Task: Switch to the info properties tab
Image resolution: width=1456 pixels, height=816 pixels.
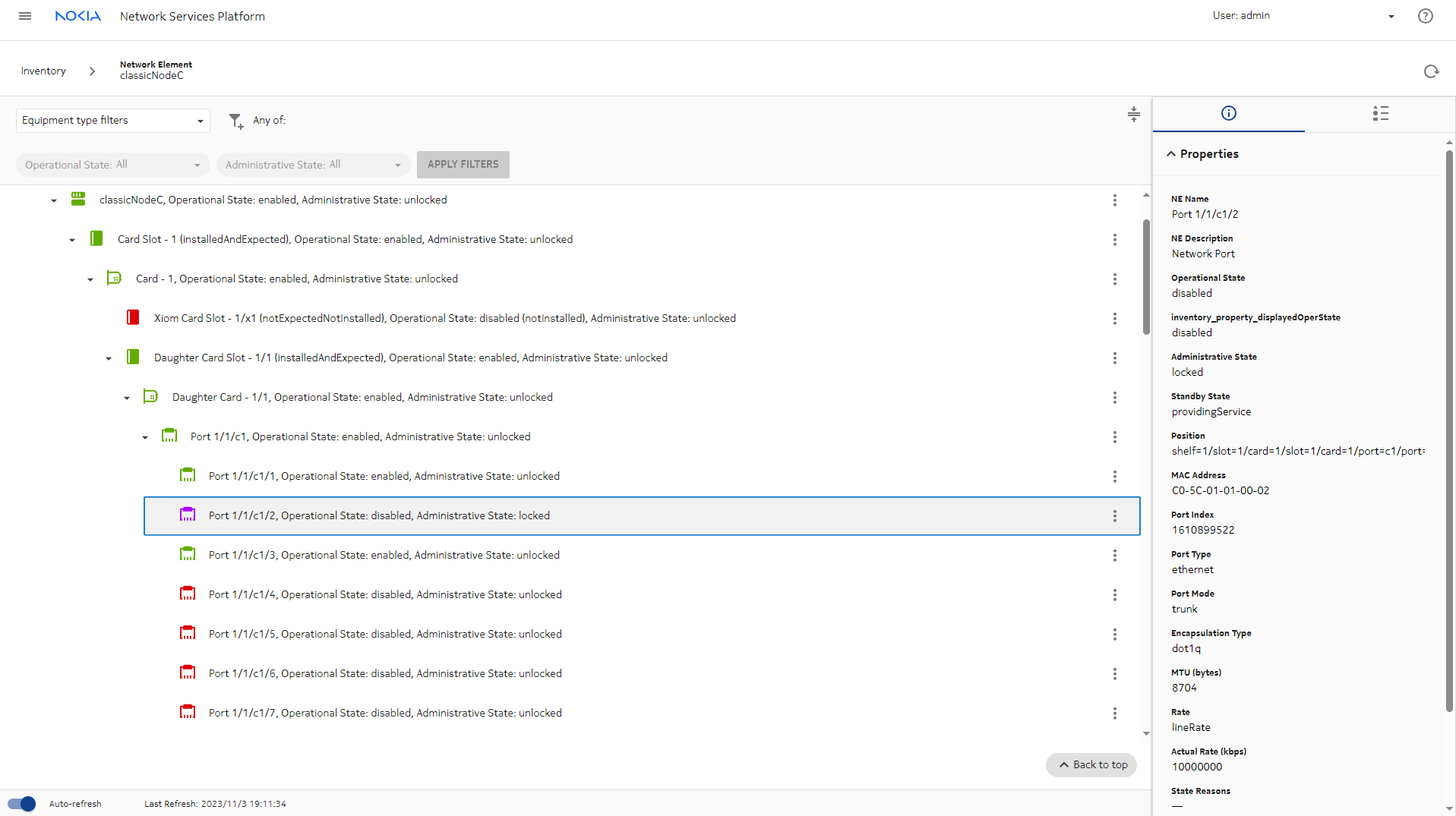Action: tap(1228, 114)
